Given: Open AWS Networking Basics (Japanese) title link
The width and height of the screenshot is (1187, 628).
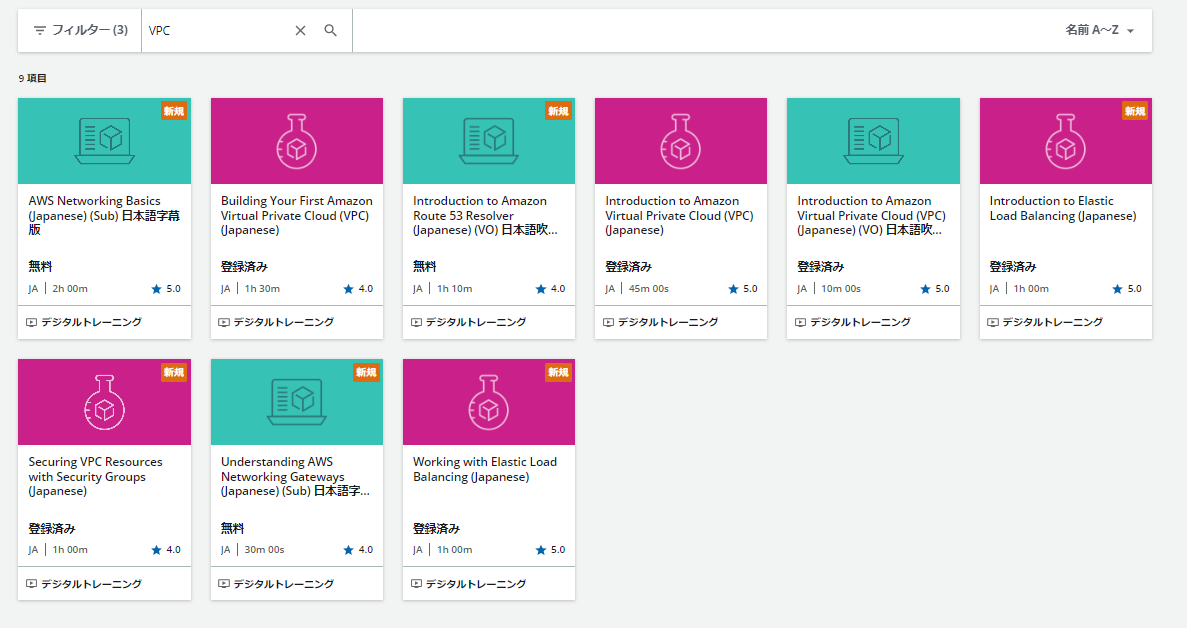Looking at the screenshot, I should point(104,215).
